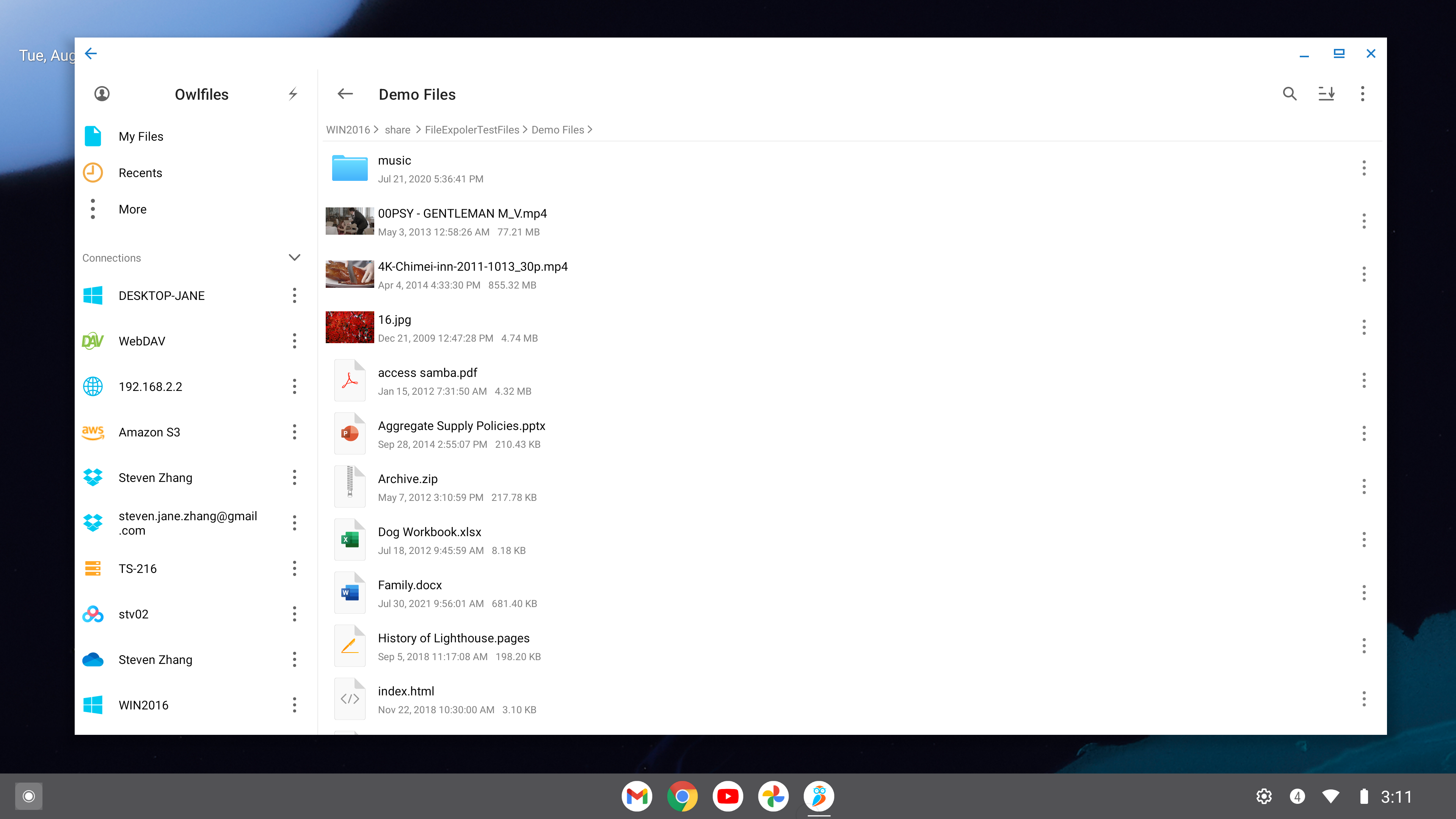
Task: Open options for steven.jane.zhang@gmail.com
Action: coord(294,523)
